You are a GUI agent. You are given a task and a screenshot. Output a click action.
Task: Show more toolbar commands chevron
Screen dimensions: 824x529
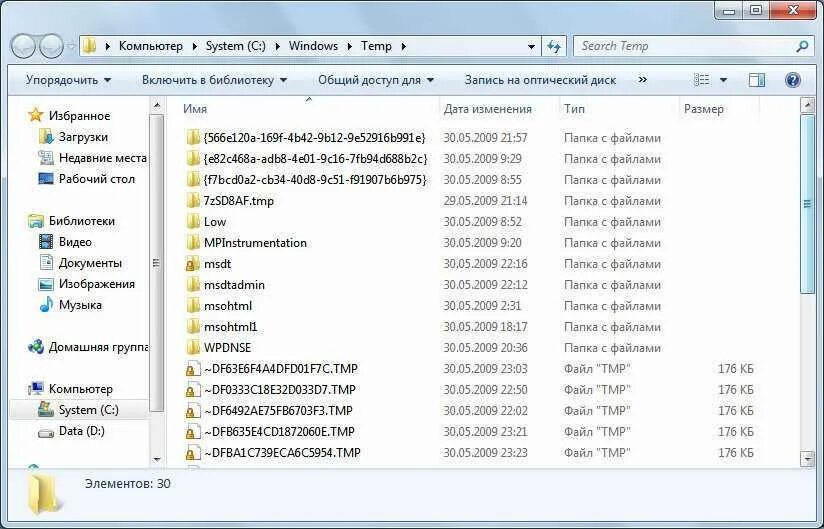click(642, 80)
